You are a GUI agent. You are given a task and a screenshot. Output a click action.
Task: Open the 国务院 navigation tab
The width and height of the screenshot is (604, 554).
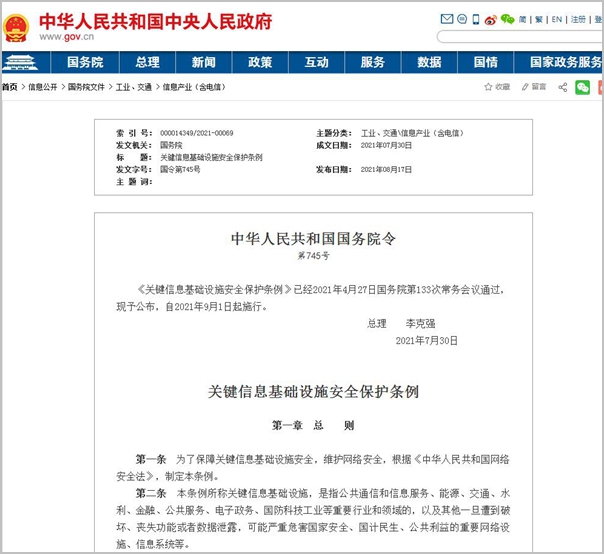84,62
